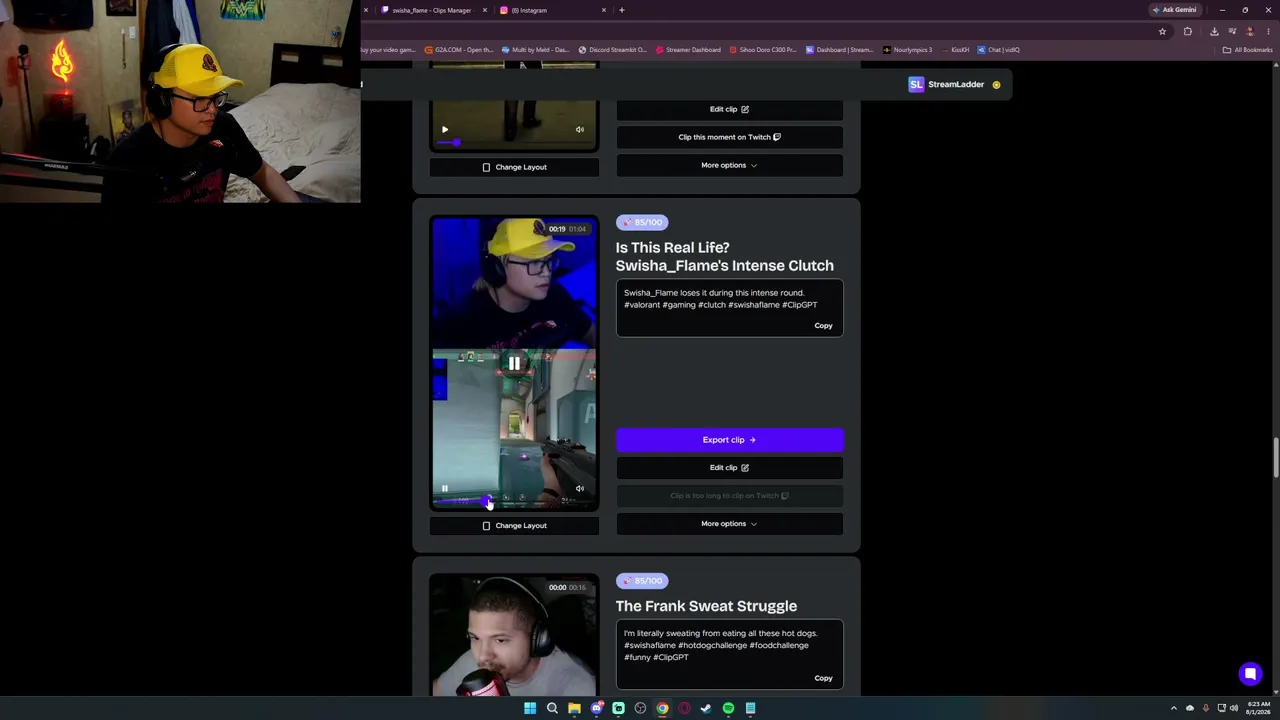The width and height of the screenshot is (1280, 720).
Task: Mute the Intense Clutch clip preview
Action: coord(580,488)
